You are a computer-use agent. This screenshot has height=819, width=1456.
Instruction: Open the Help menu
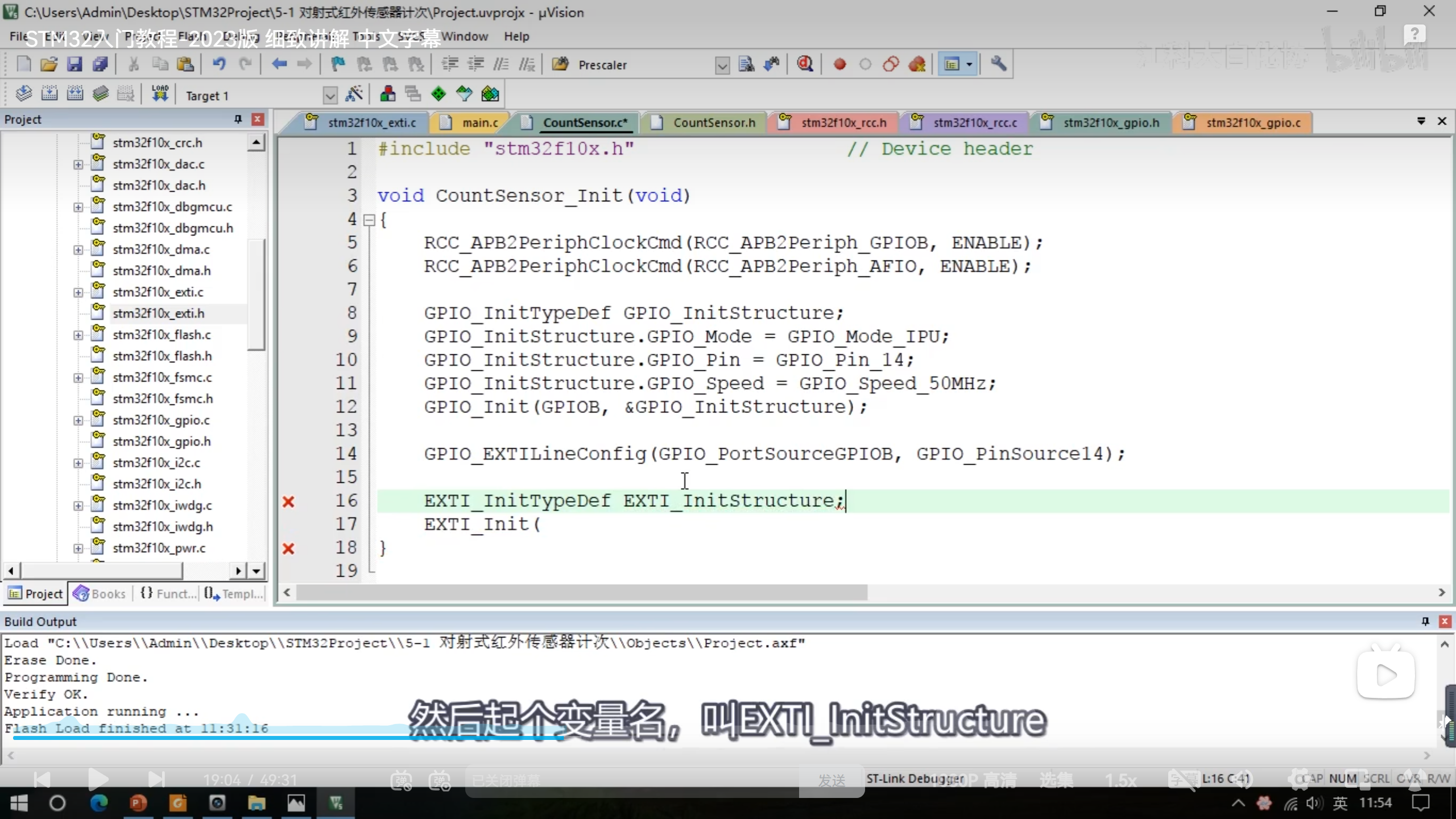516,36
